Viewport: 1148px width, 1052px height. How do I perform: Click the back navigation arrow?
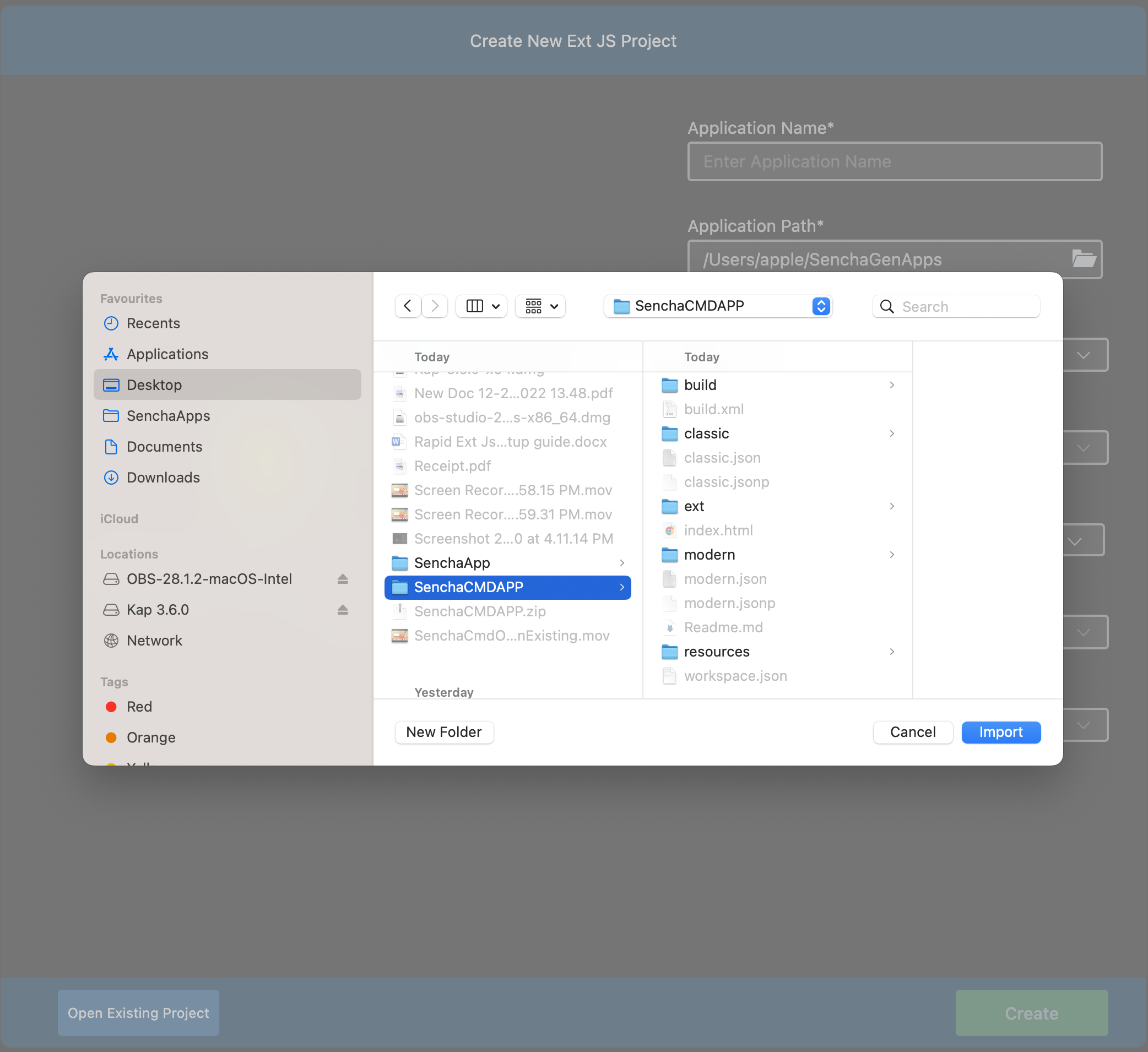click(408, 306)
